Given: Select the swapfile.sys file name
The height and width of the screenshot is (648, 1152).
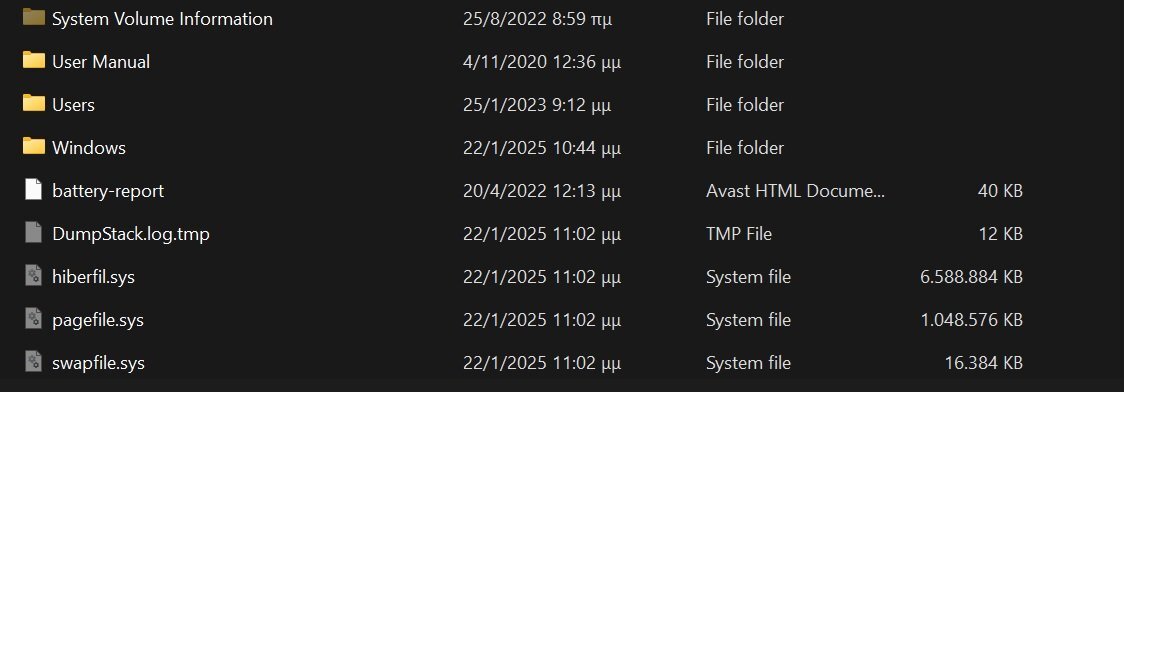Looking at the screenshot, I should point(98,363).
